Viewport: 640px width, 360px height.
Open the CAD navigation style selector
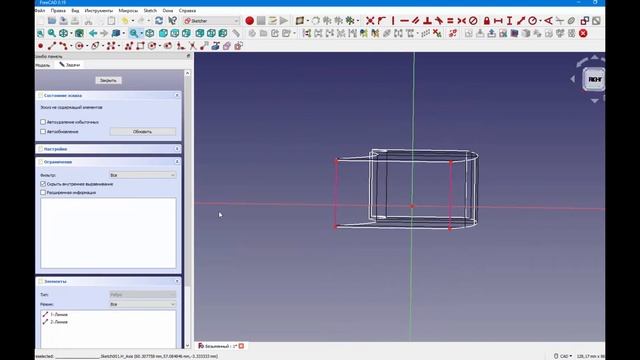point(563,356)
